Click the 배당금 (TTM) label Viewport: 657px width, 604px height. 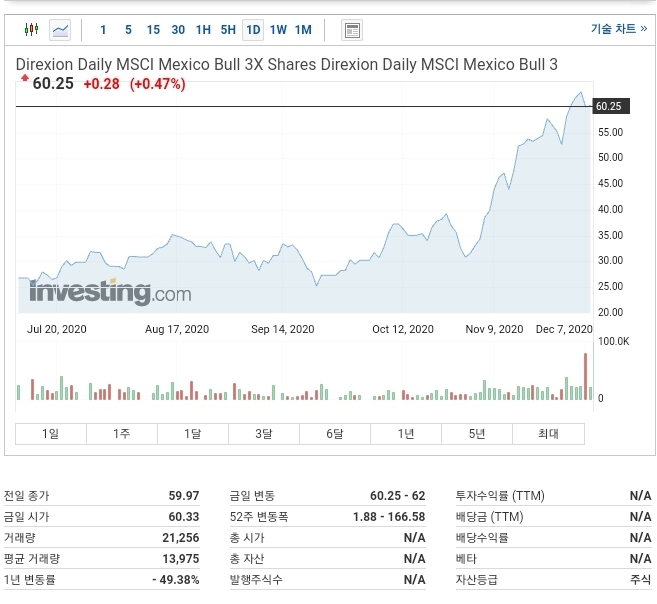490,516
